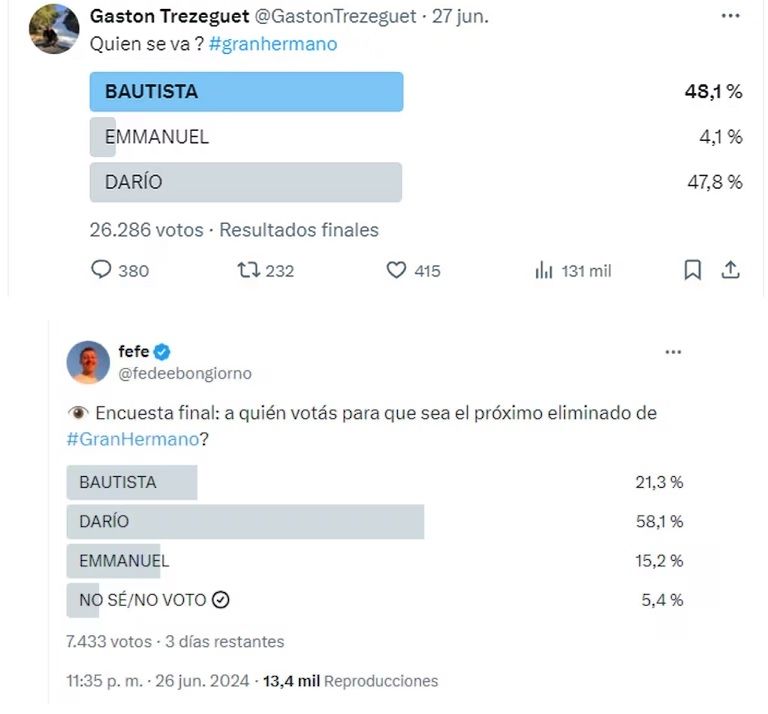Open more options on Gaston Trezeguet's tweet

pos(732,18)
